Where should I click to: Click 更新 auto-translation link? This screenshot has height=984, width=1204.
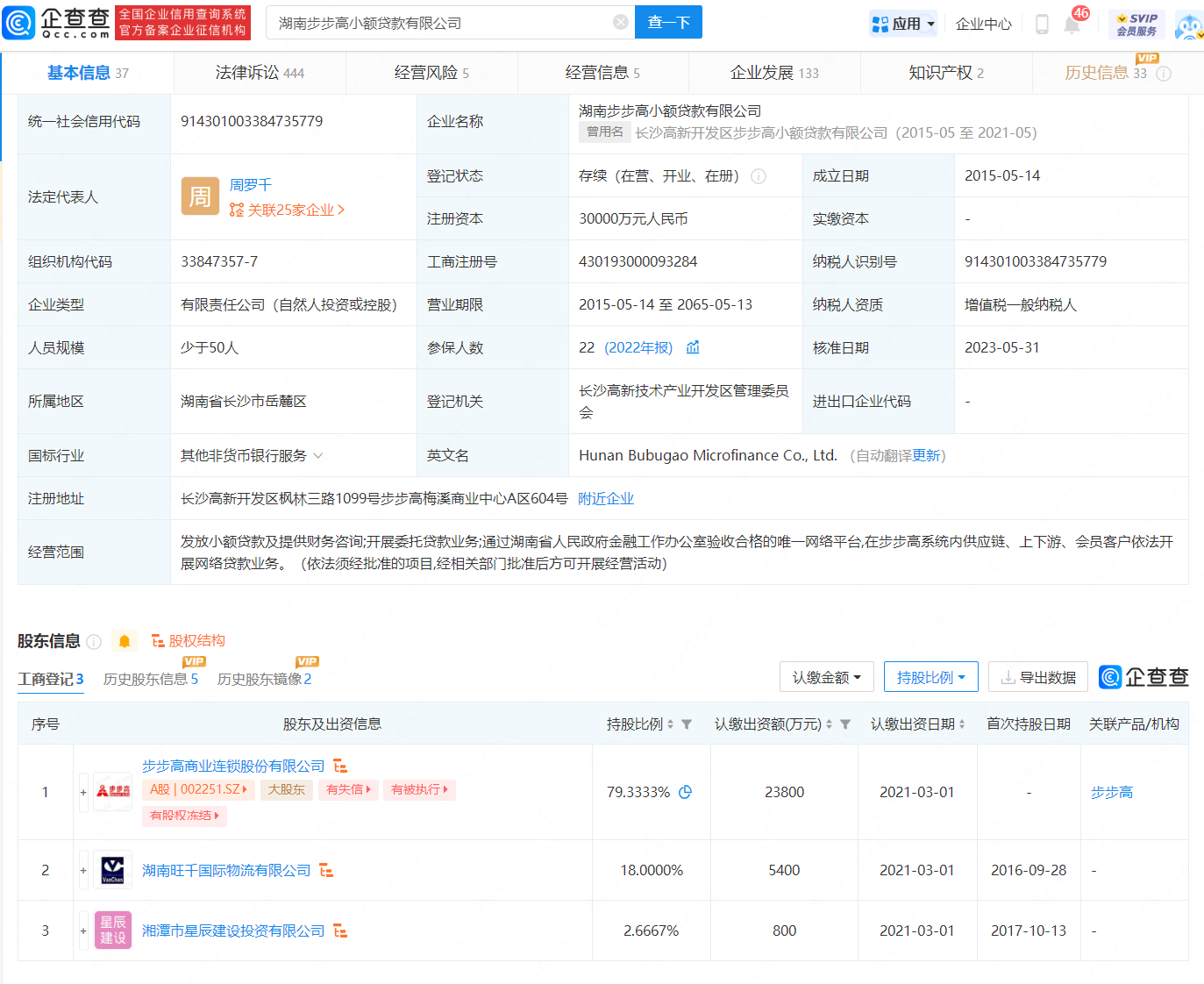click(925, 456)
